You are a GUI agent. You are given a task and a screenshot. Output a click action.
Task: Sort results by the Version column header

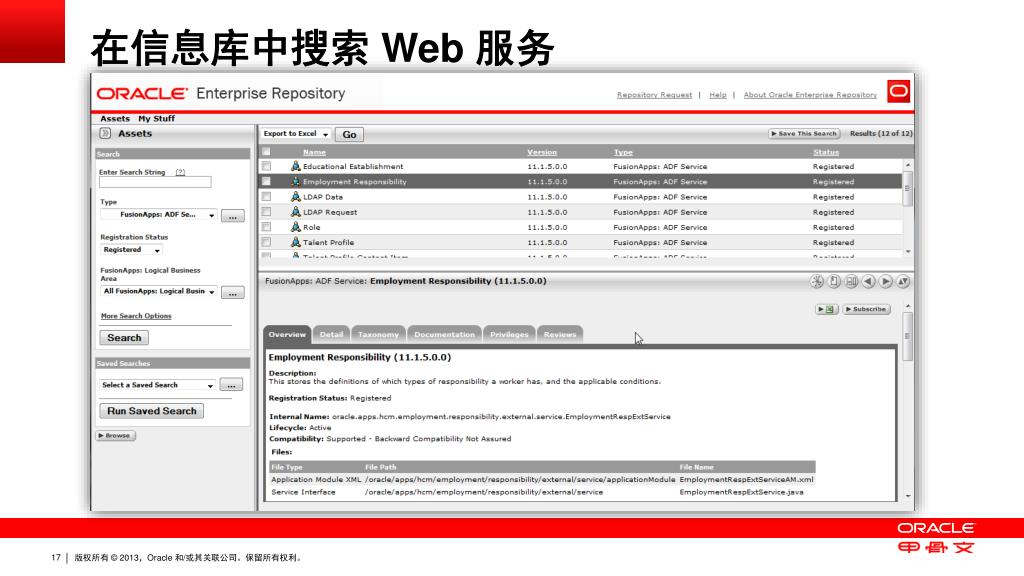[542, 152]
